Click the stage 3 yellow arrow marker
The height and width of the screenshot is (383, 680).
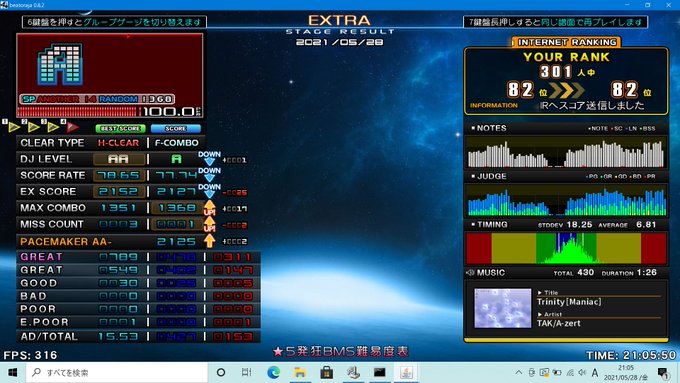pos(53,127)
